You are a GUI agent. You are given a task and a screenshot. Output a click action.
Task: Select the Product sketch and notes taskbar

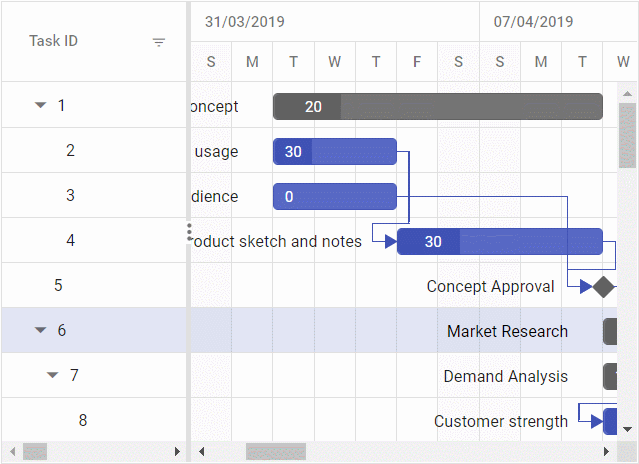tap(500, 241)
